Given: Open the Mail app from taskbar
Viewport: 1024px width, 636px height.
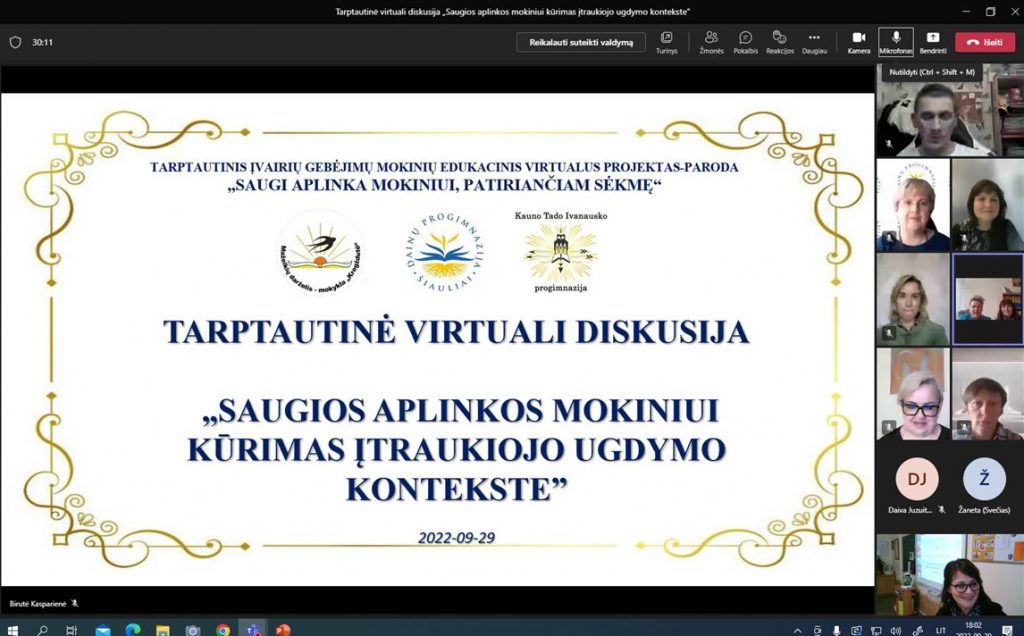Looking at the screenshot, I should tap(103, 630).
